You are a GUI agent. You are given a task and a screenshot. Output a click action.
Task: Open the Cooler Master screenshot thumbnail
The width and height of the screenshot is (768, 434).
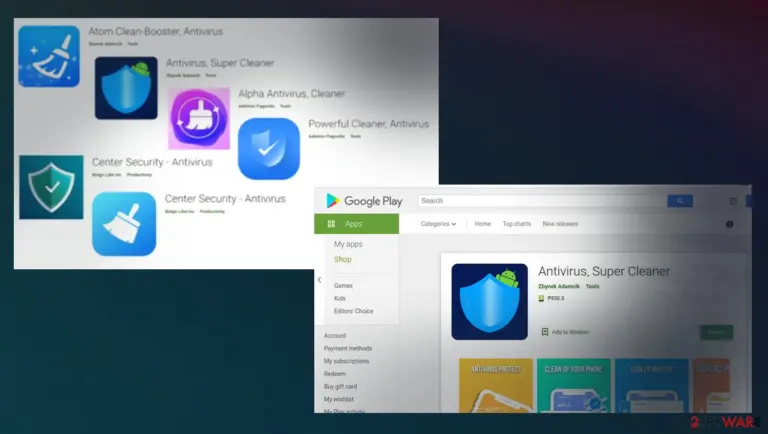(x=652, y=386)
